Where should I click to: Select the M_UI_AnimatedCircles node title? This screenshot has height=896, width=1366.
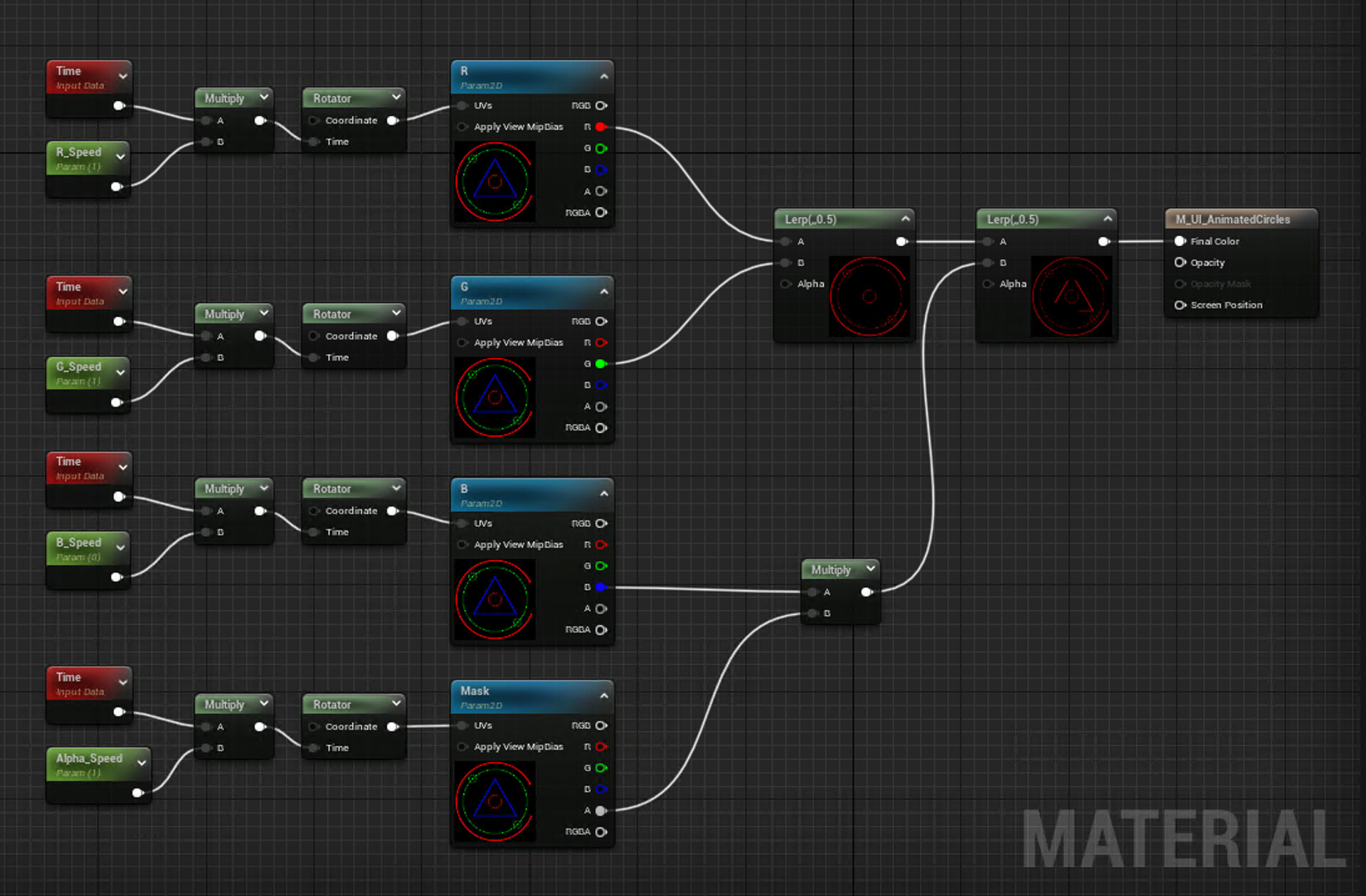[x=1232, y=220]
